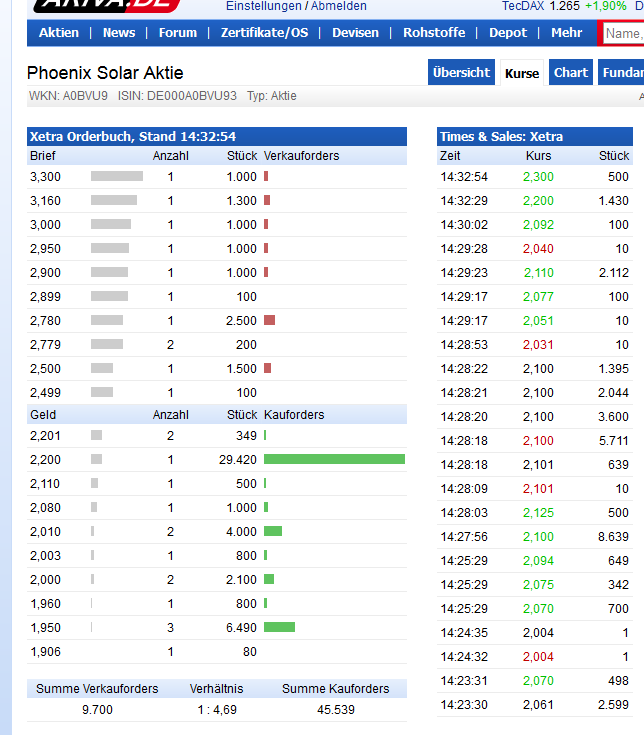Navigate to Rohstoffe
The image size is (644, 735).
click(434, 33)
